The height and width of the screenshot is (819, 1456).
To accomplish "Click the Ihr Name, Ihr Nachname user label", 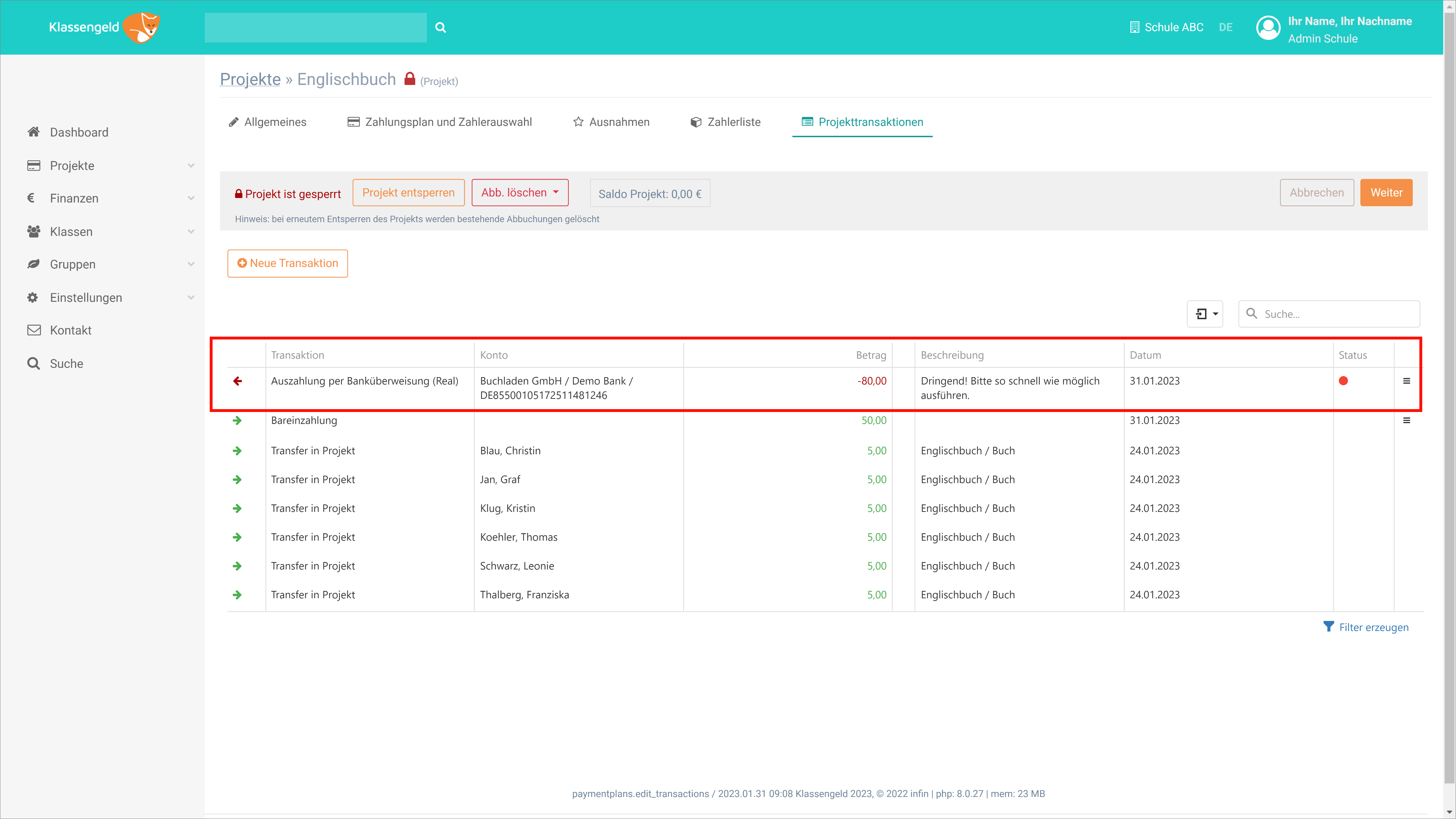I will pos(1350,21).
